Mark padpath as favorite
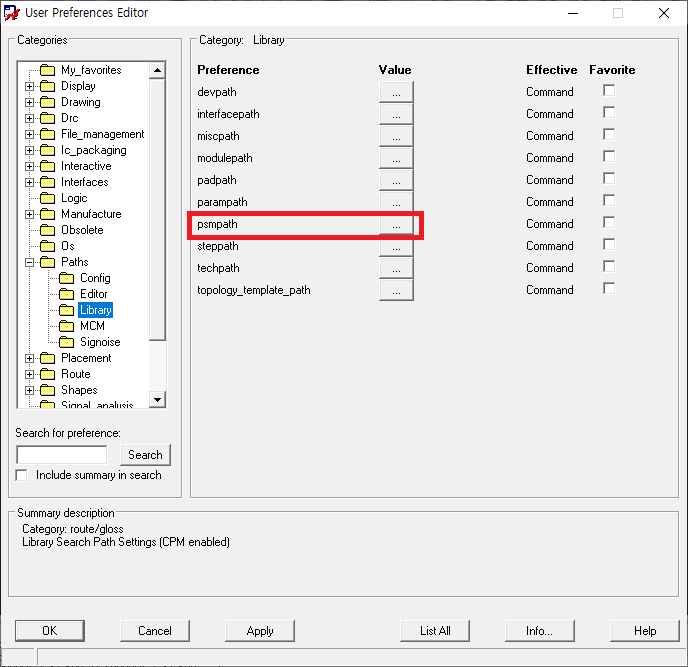The height and width of the screenshot is (667, 688). (609, 179)
